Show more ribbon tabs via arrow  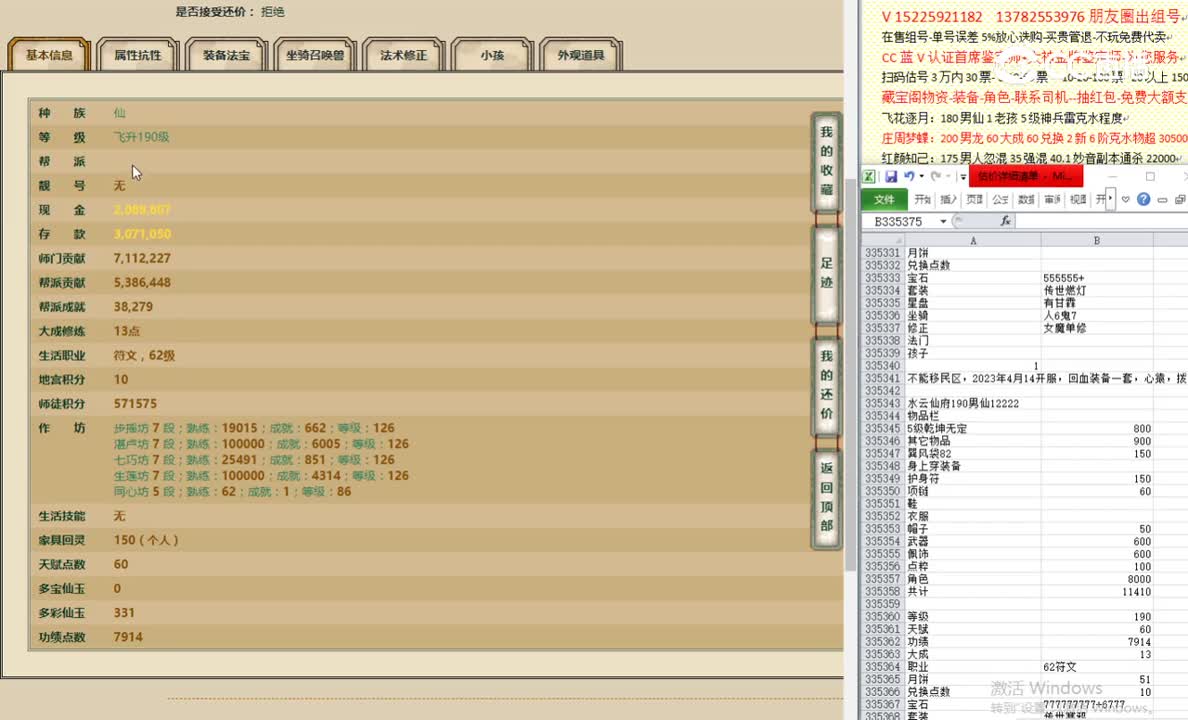pos(1110,198)
